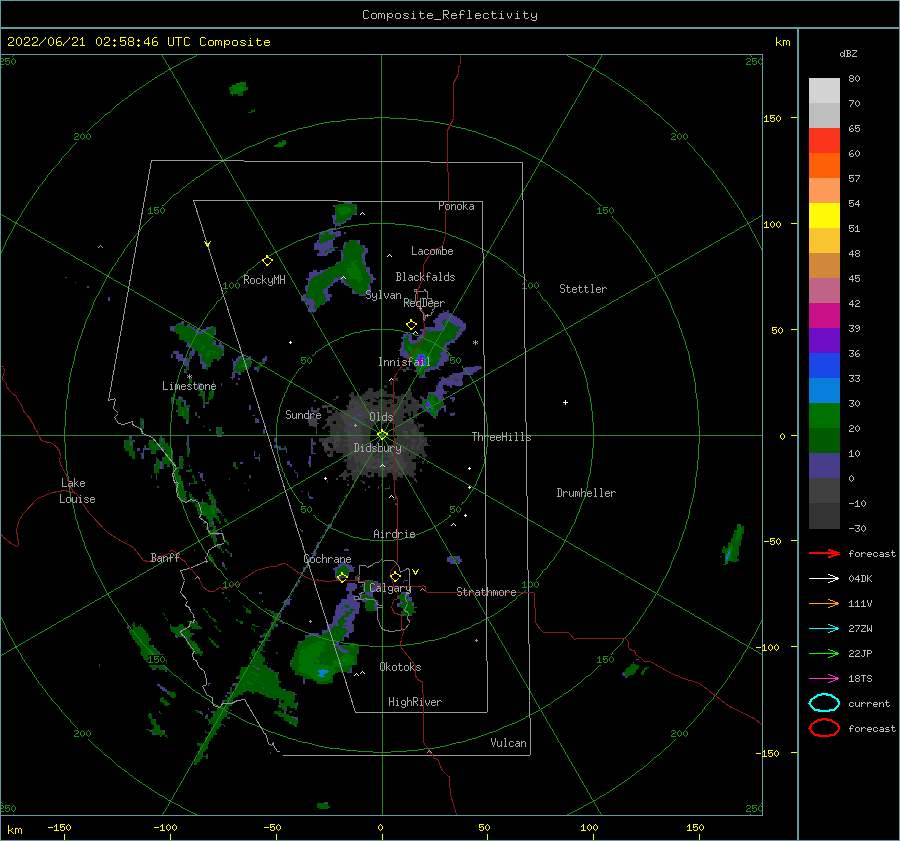Select the magenta 18TS arrow legend icon
Screen dimensions: 900x841
[824, 679]
